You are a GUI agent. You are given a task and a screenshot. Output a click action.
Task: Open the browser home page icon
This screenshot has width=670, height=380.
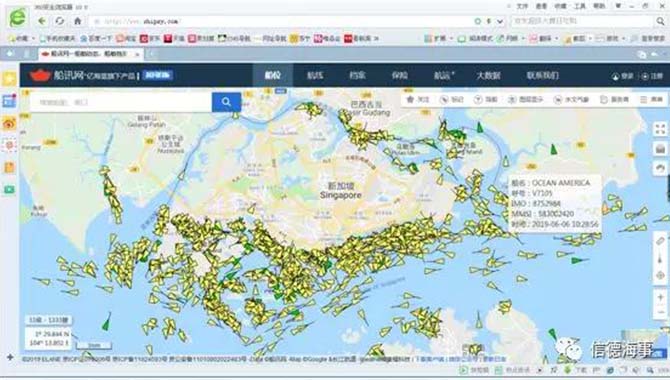[78, 21]
